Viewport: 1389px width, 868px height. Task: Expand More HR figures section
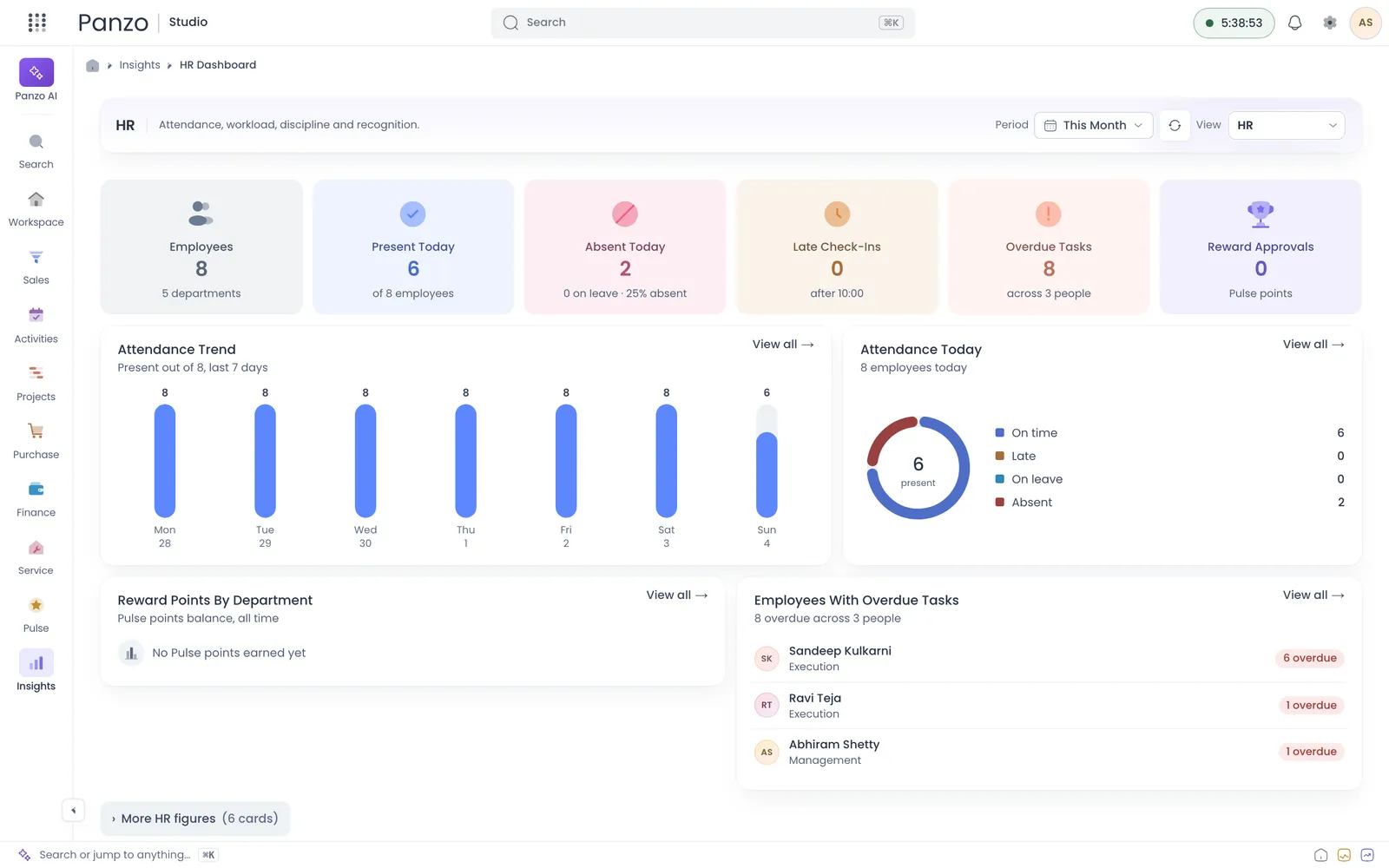tap(195, 819)
